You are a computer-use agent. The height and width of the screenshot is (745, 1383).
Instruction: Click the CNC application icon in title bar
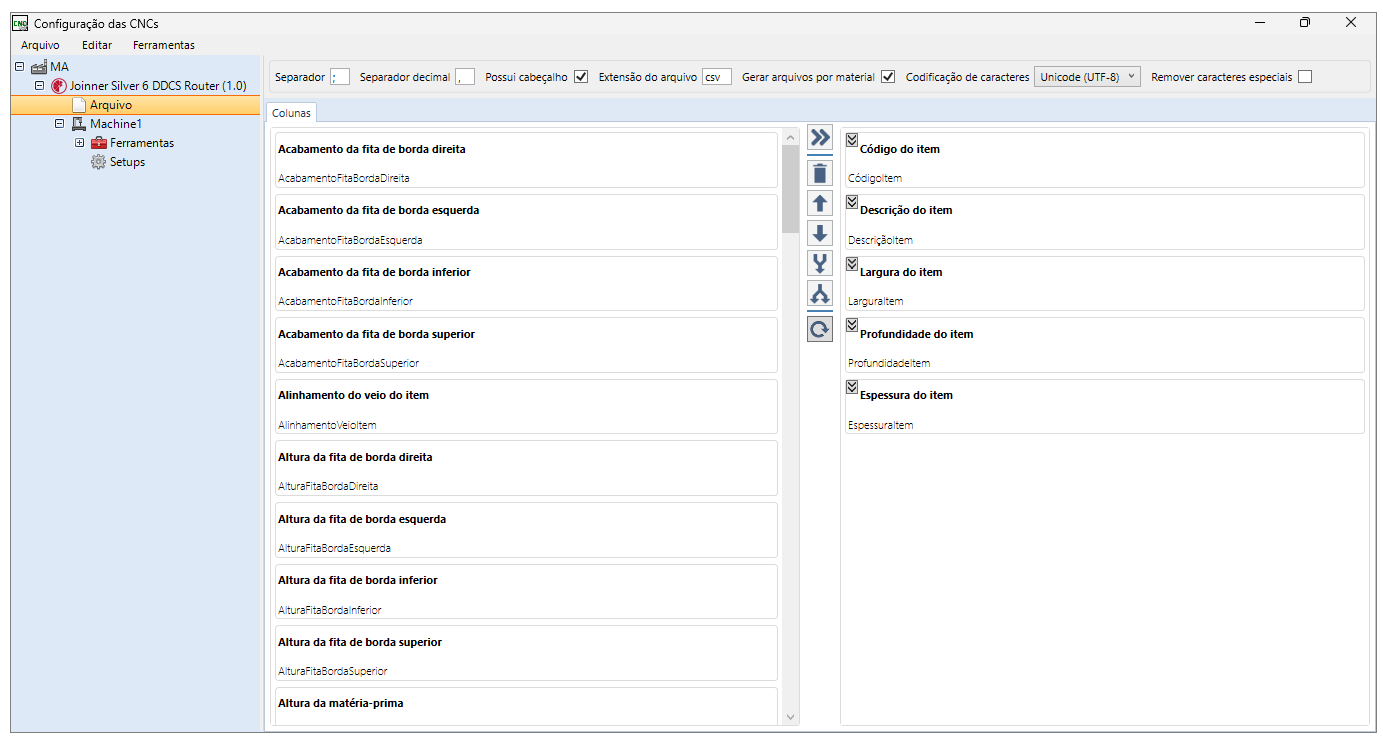[19, 23]
